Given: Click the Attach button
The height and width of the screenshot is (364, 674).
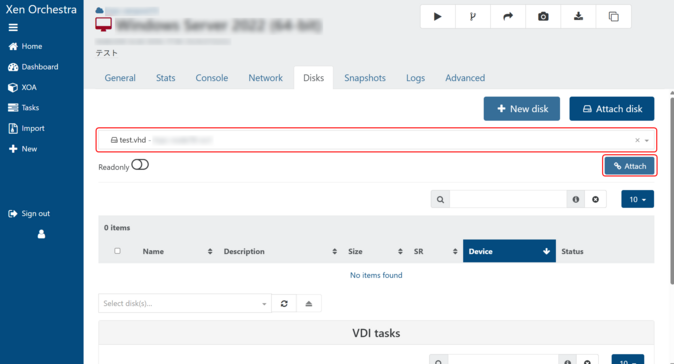Looking at the screenshot, I should pos(630,166).
